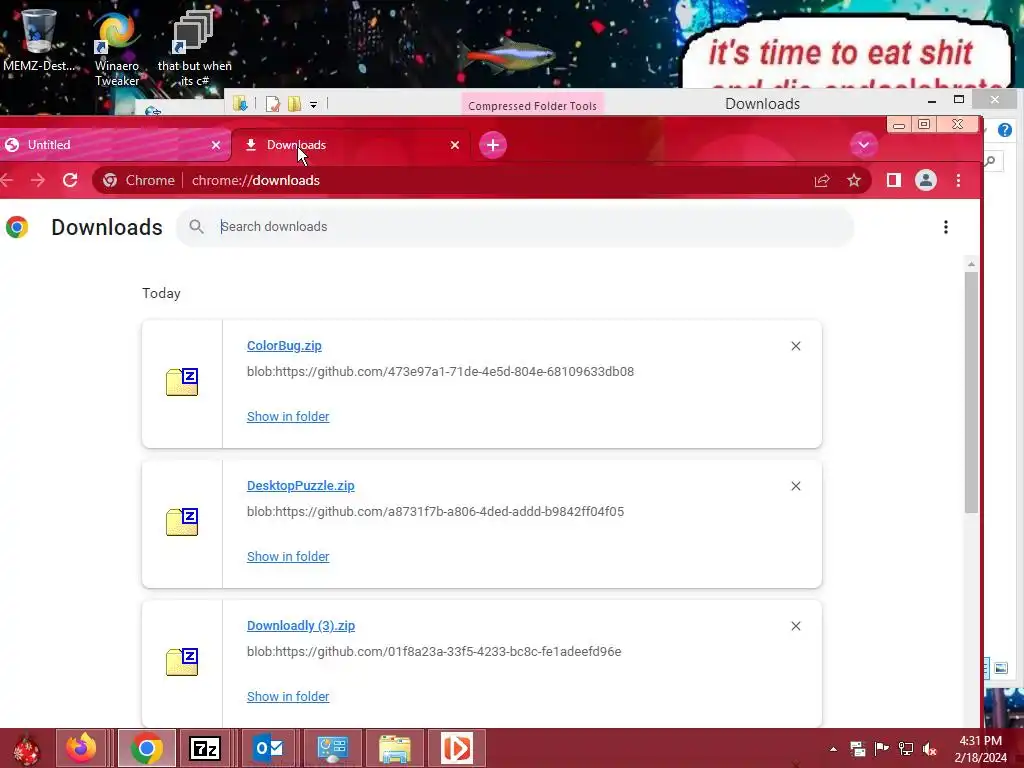Click Explorer properties quick access icon

click(272, 104)
